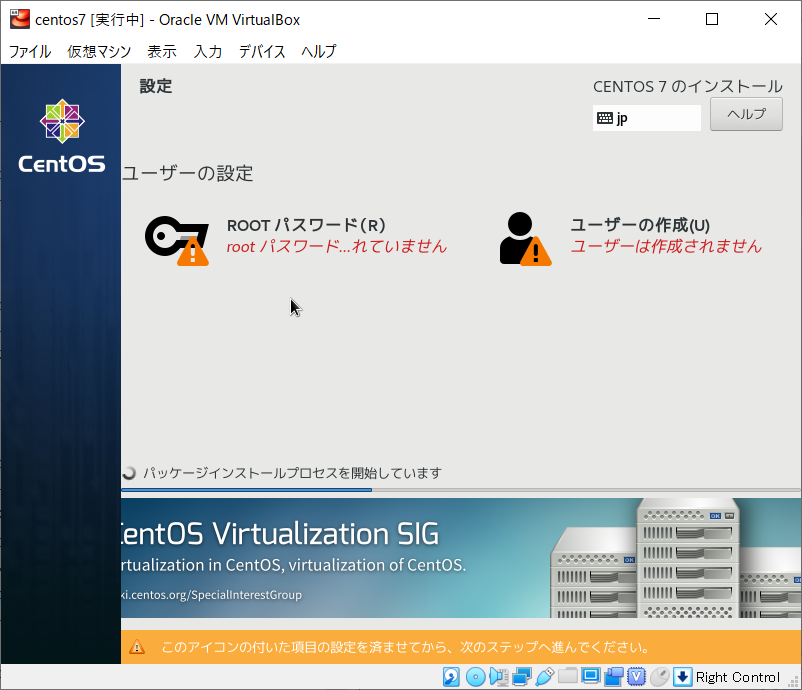Image resolution: width=802 pixels, height=690 pixels.
Task: Click the ヘルプ button in installer
Action: coord(746,114)
